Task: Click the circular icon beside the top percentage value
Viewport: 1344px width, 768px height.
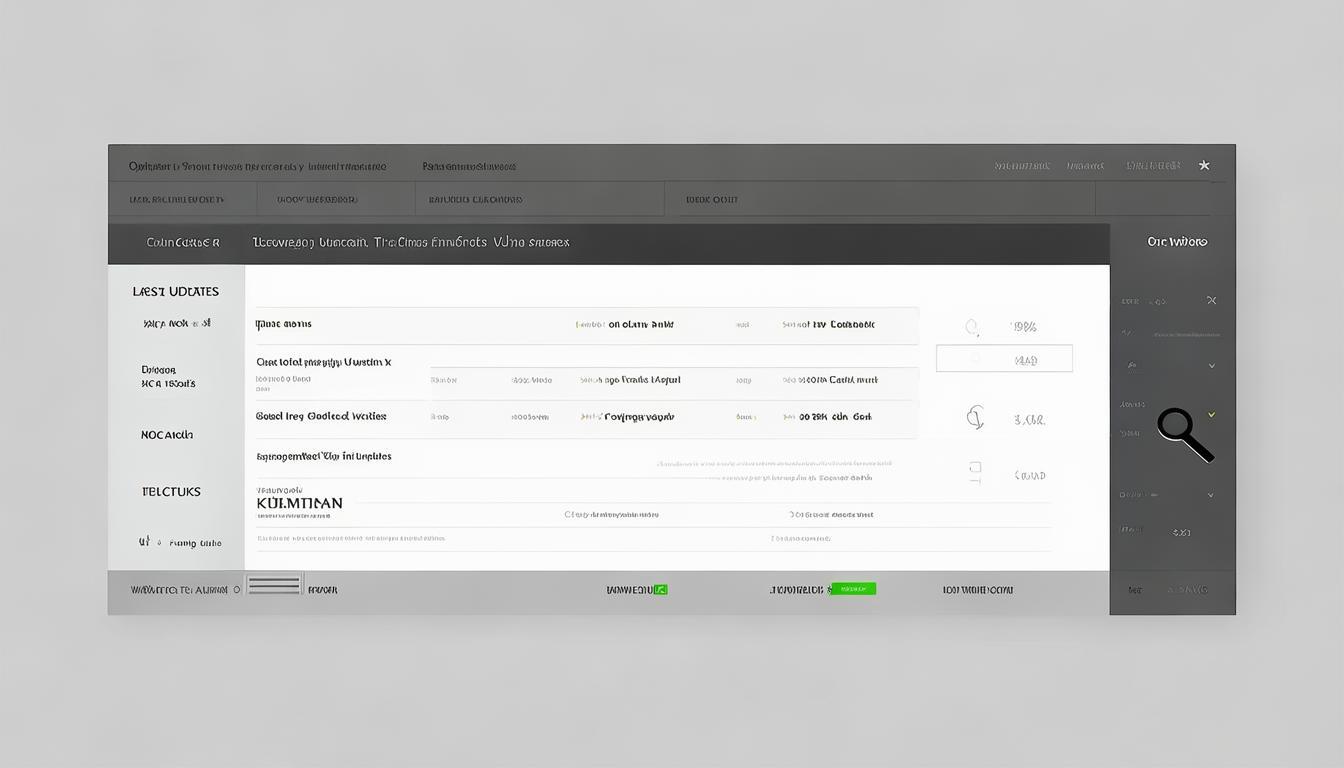Action: (971, 327)
